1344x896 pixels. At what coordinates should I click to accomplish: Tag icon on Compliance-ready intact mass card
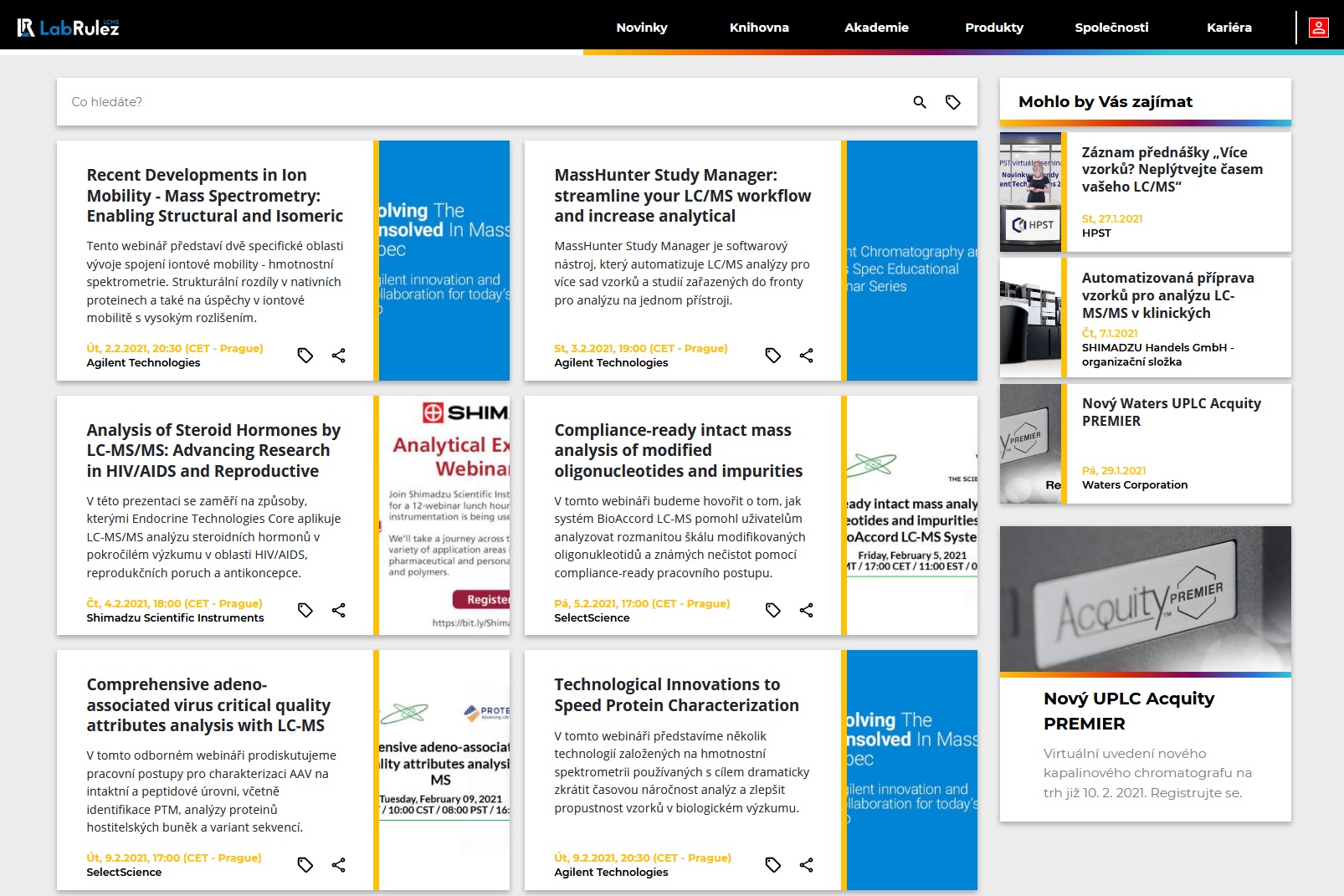point(773,610)
